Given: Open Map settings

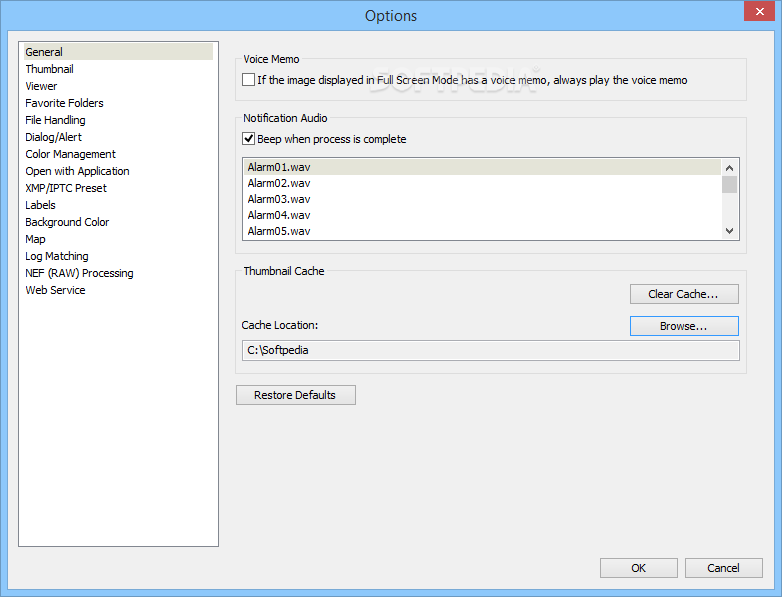Looking at the screenshot, I should (118, 238).
